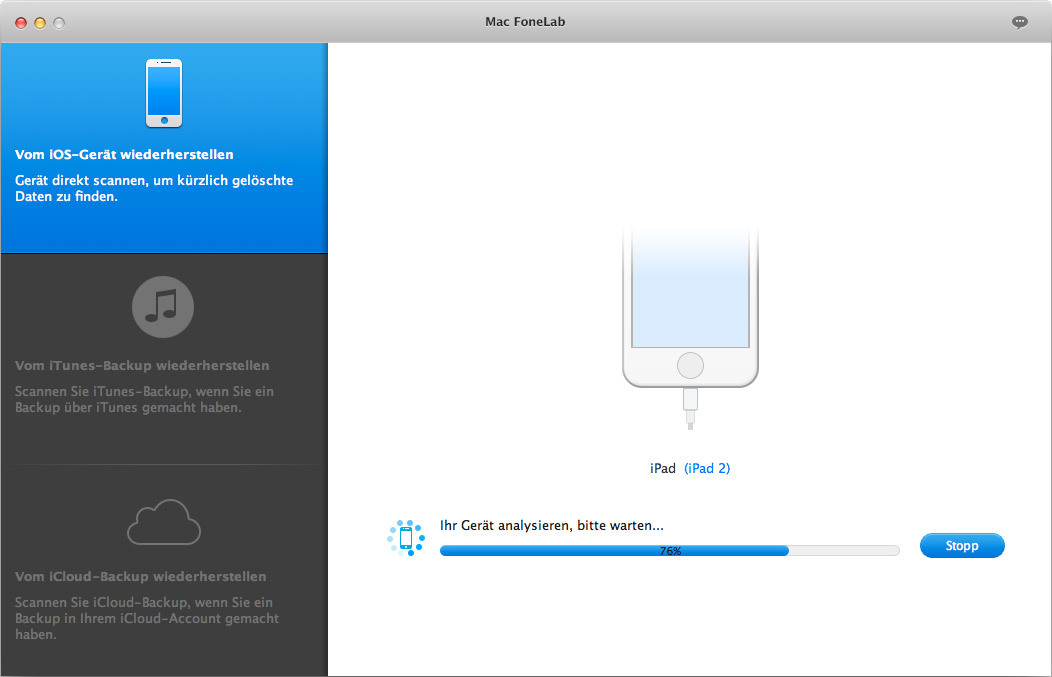Click the iCloud cloud icon
Screen dimensions: 1052x677
[164, 522]
